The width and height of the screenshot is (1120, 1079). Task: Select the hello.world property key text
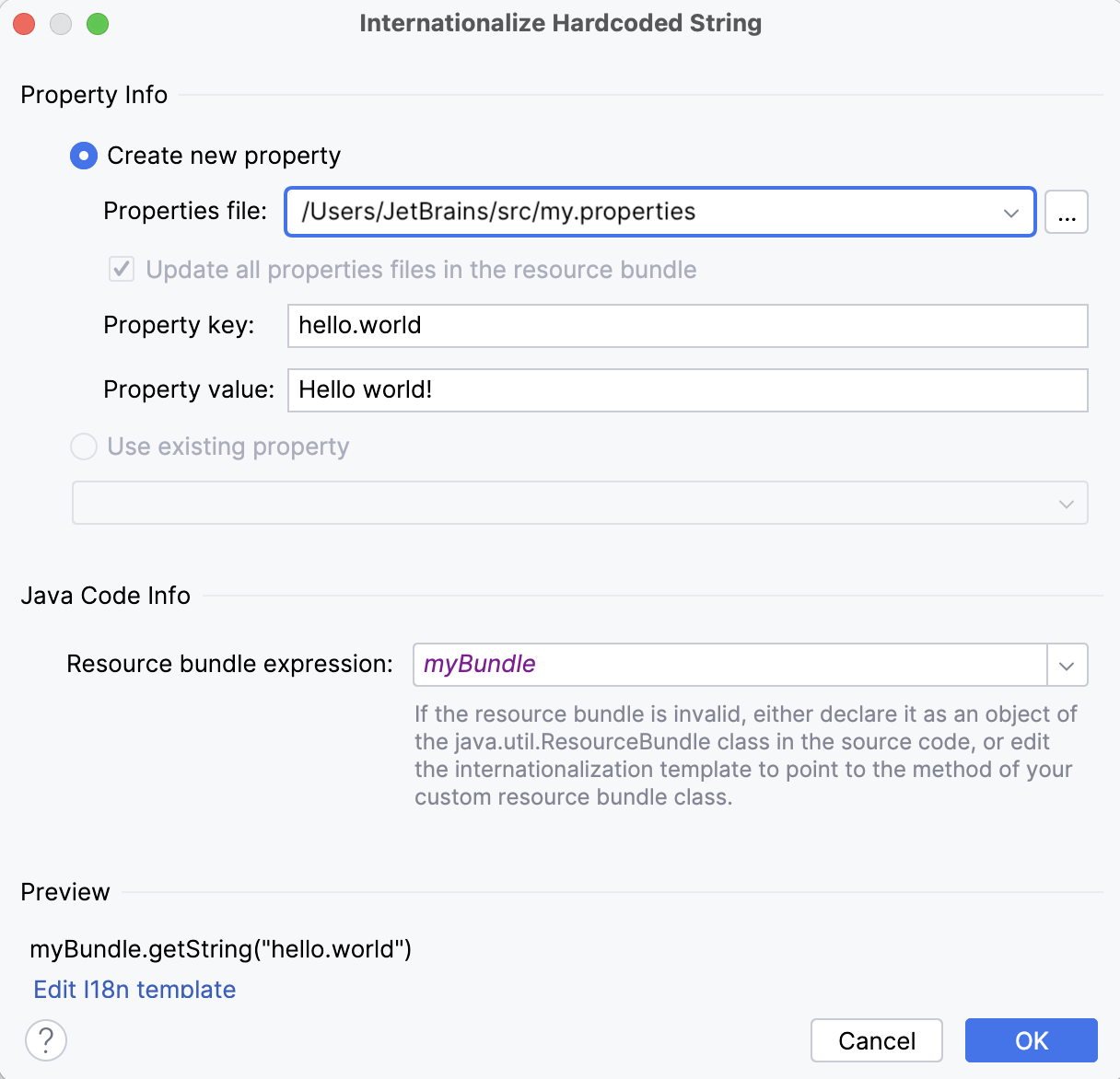357,325
